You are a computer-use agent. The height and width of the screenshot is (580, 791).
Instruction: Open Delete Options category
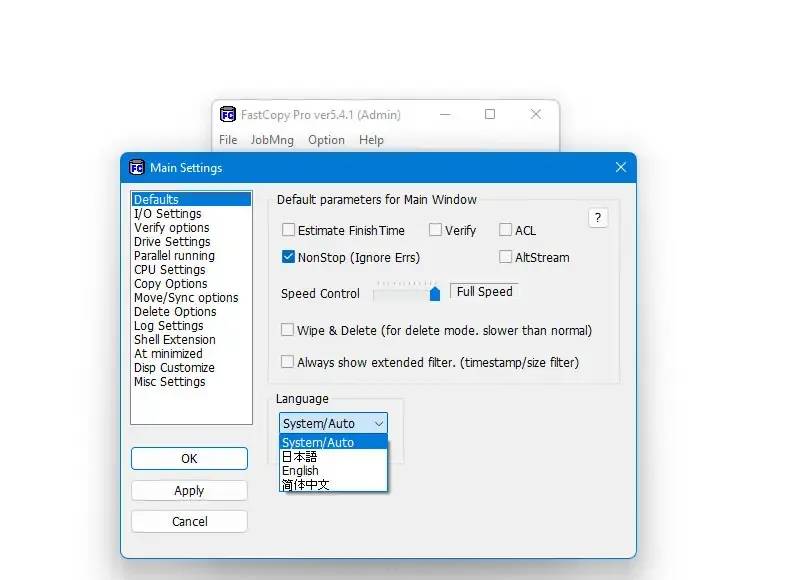[x=191, y=312]
